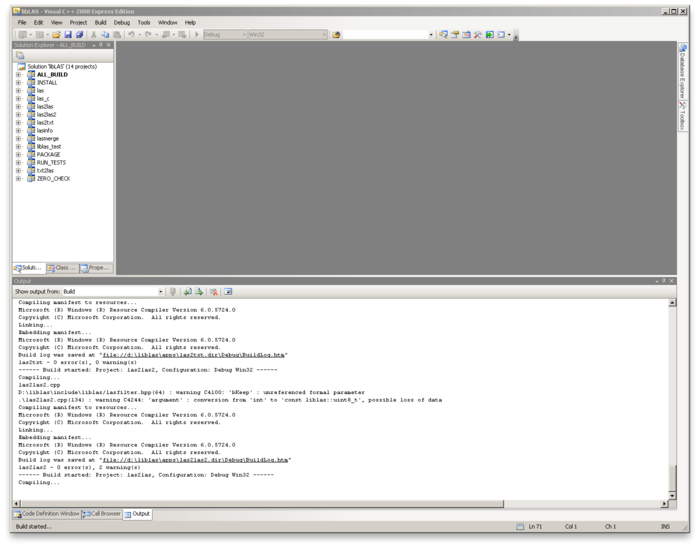Click the Properties icon in Solution Explorer

click(20, 55)
